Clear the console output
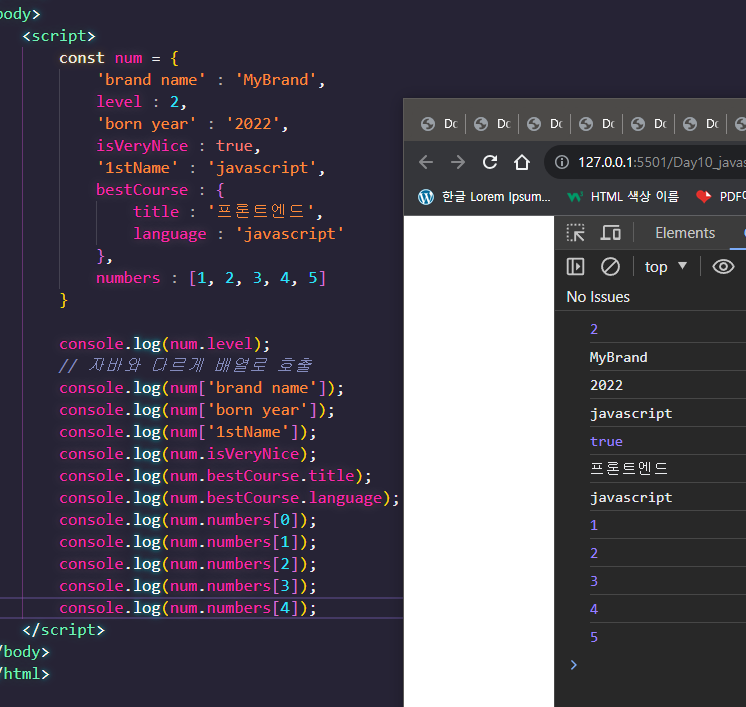The width and height of the screenshot is (746, 707). pos(610,266)
